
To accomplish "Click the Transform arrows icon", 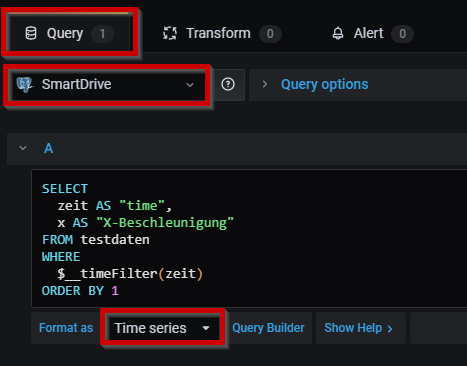I will pos(170,33).
